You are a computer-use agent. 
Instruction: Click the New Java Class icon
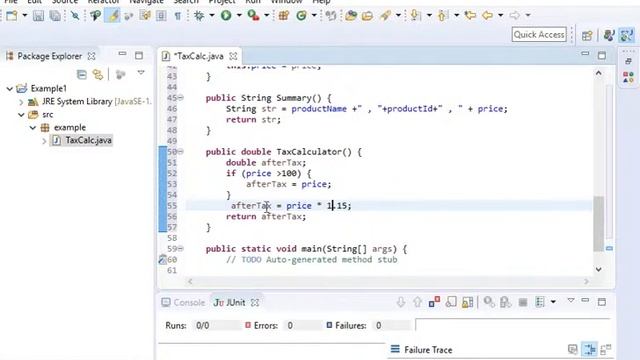click(x=302, y=16)
